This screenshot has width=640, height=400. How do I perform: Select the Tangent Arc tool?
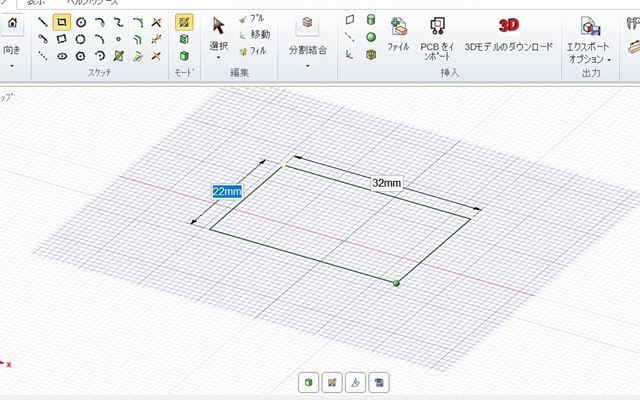[100, 22]
